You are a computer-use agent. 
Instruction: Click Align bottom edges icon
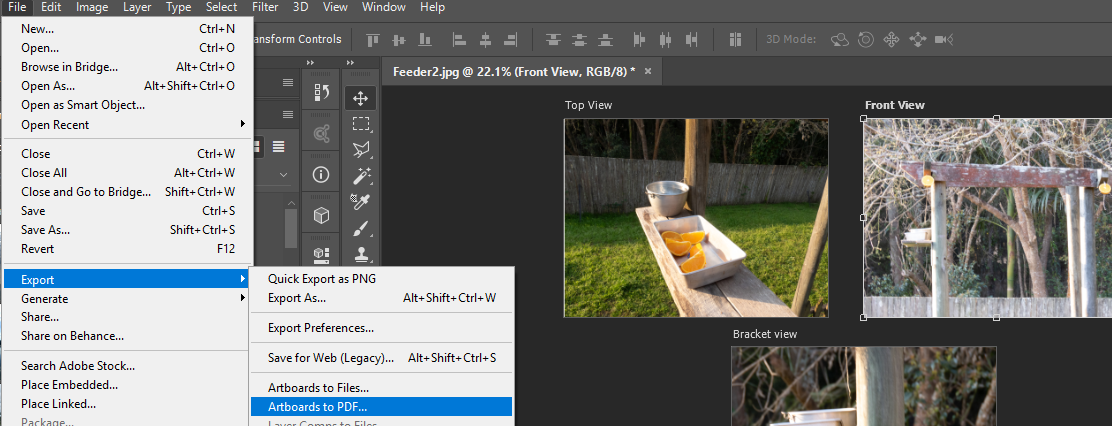coord(425,40)
